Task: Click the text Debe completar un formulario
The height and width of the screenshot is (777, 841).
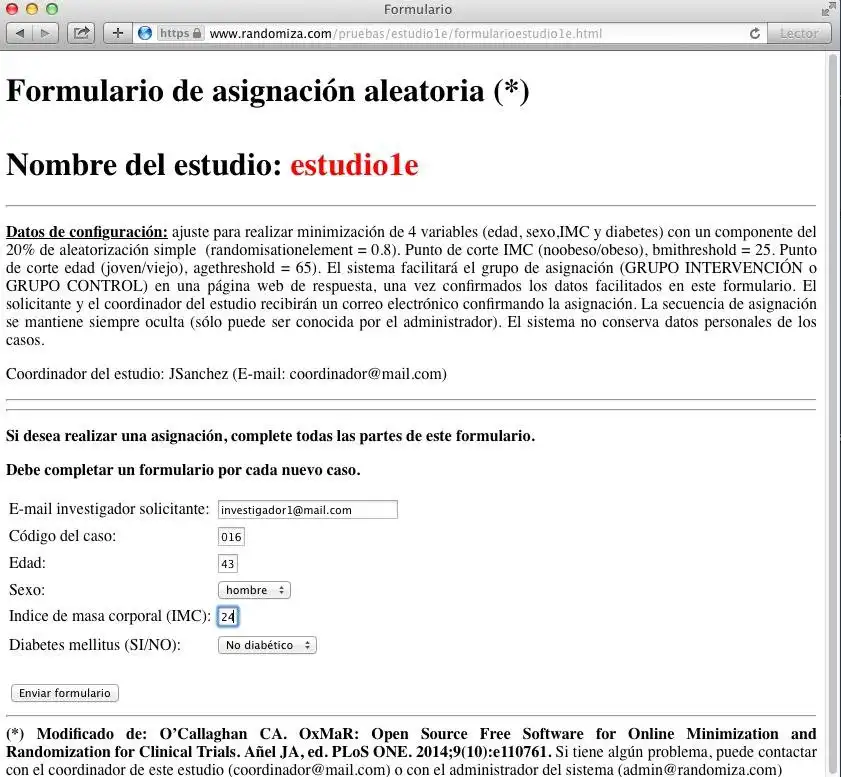Action: pyautogui.click(x=183, y=470)
